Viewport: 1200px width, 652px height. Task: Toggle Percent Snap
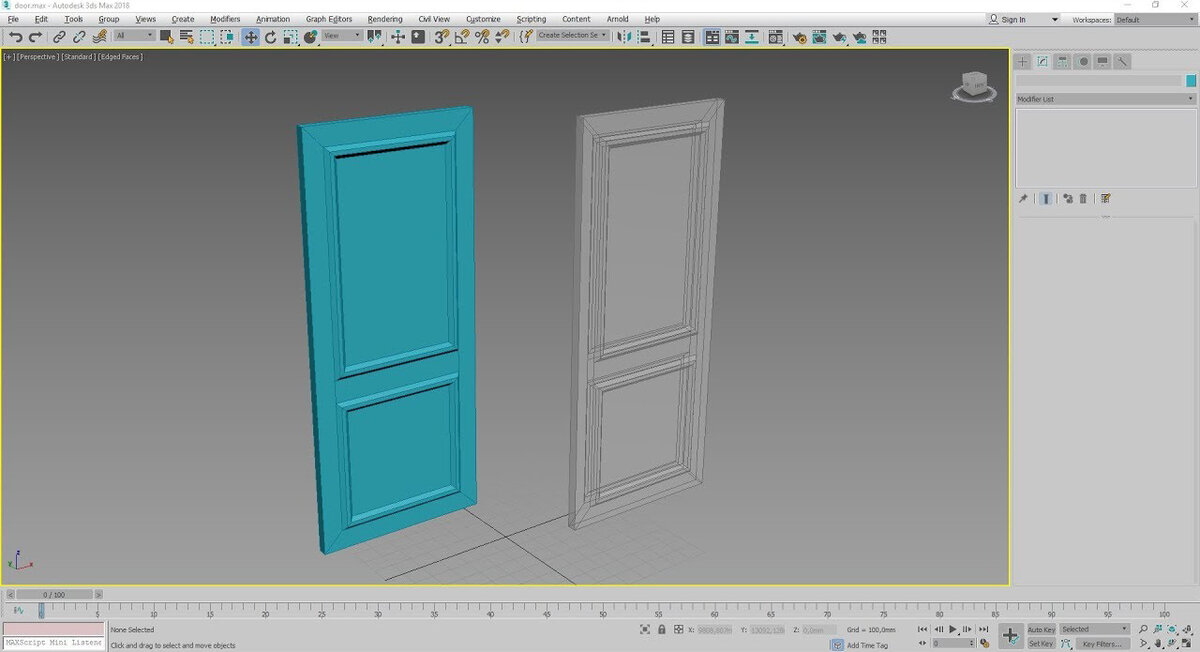pyautogui.click(x=481, y=36)
